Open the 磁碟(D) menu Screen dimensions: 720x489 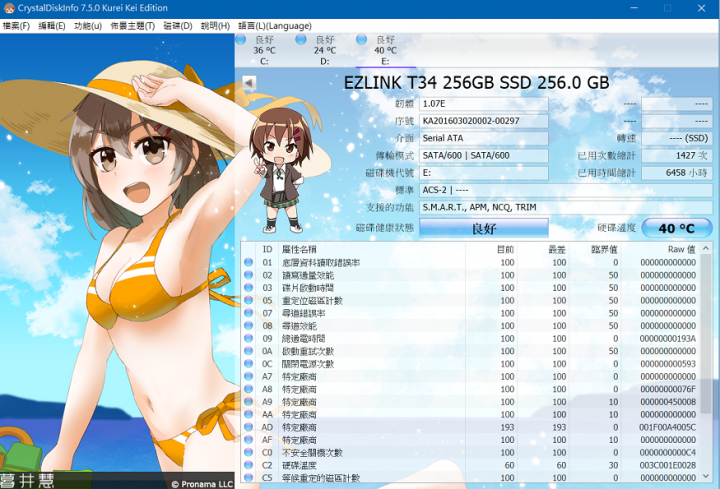point(178,26)
